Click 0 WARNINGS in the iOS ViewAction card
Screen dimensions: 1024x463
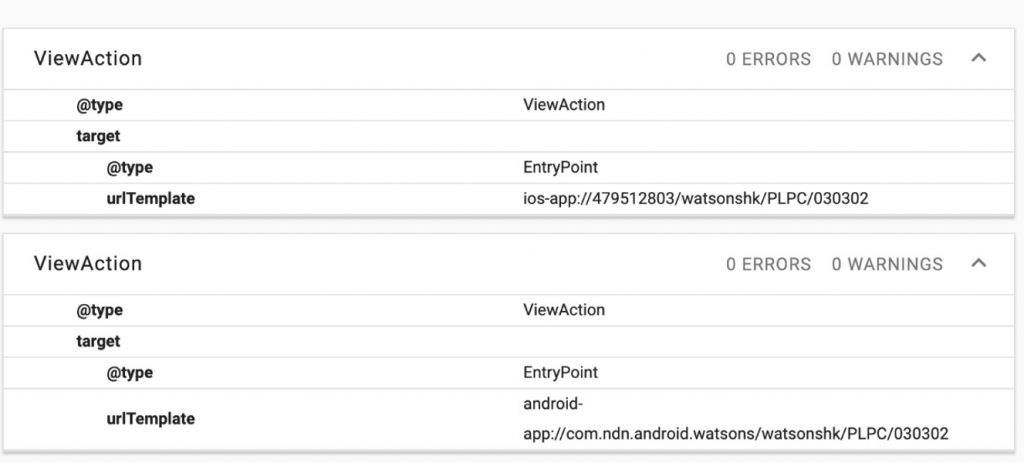887,59
